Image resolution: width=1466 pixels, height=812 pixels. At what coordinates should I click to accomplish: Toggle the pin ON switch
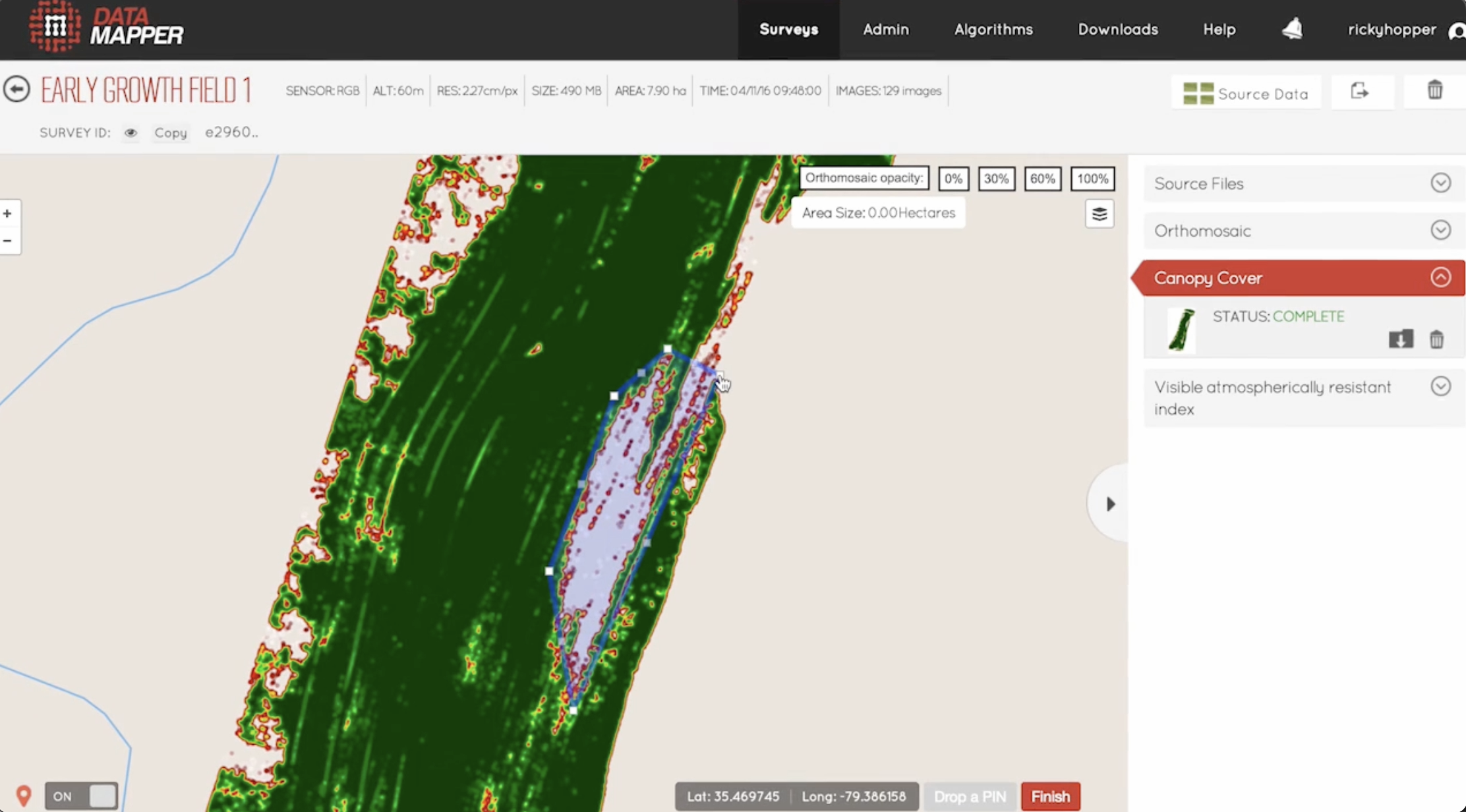click(82, 796)
